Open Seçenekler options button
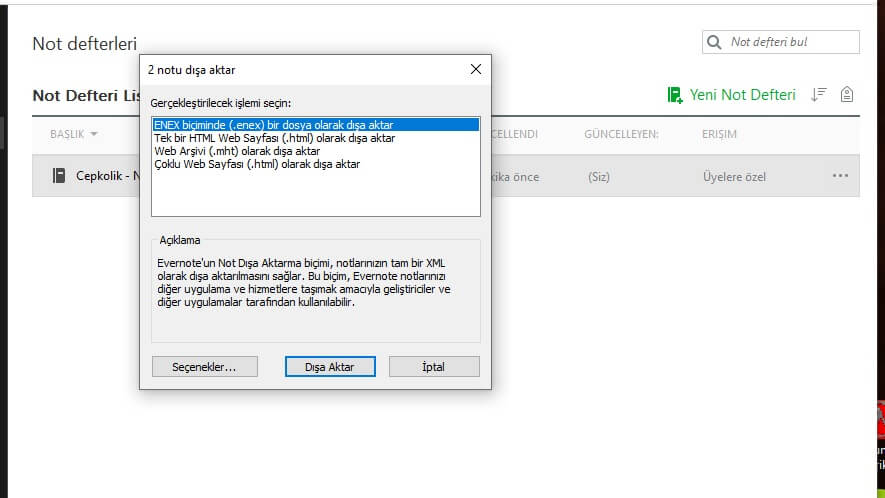885x498 pixels. click(x=204, y=366)
